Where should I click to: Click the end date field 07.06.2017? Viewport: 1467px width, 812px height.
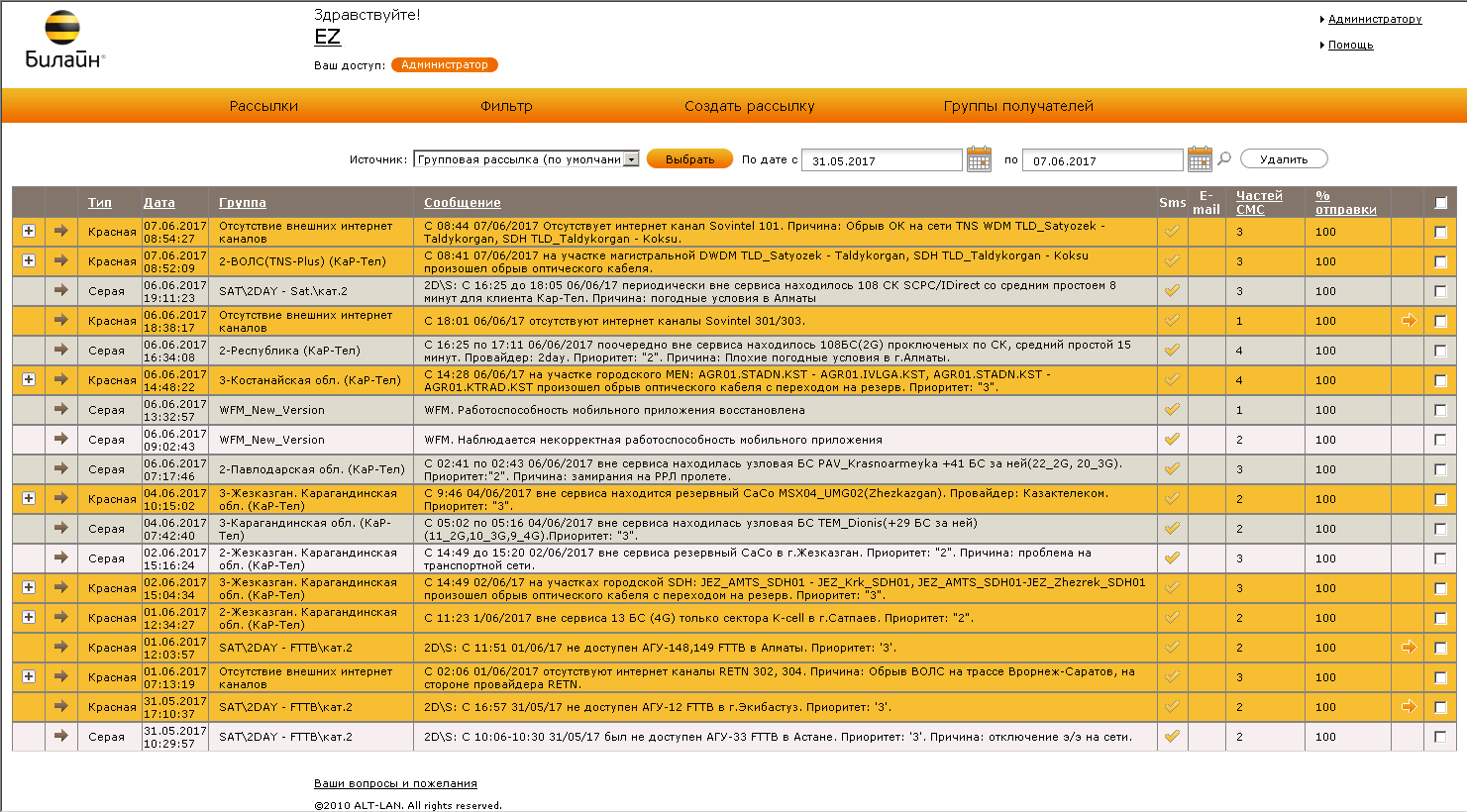[1102, 160]
